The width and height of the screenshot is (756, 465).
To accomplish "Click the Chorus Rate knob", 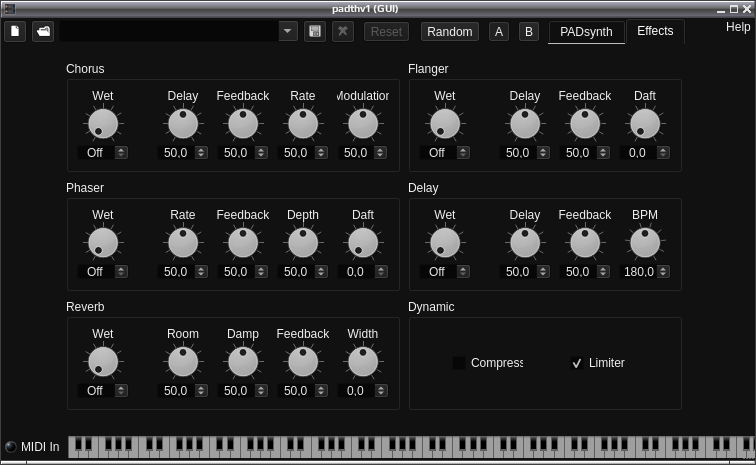I will coord(303,123).
